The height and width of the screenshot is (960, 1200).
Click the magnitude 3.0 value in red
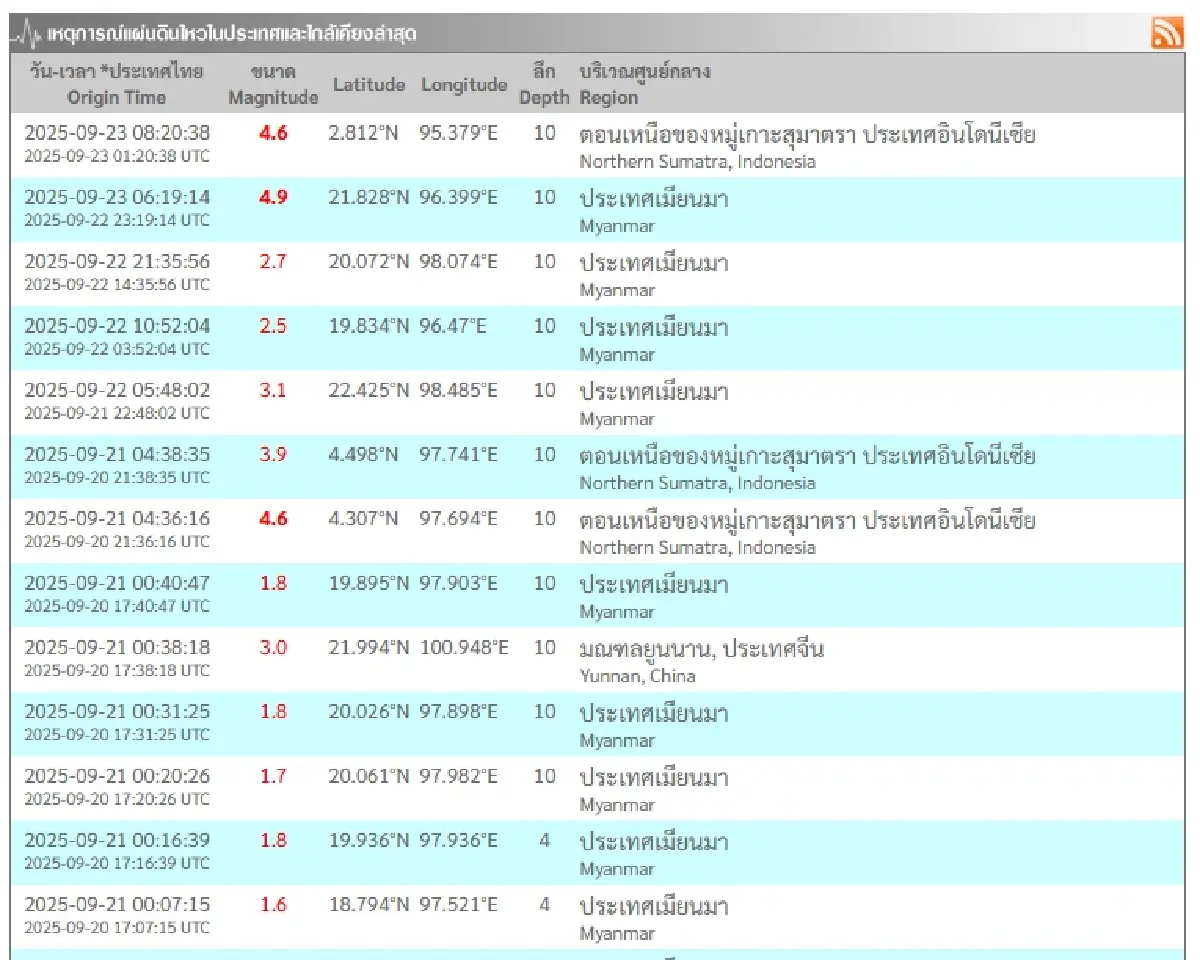274,648
